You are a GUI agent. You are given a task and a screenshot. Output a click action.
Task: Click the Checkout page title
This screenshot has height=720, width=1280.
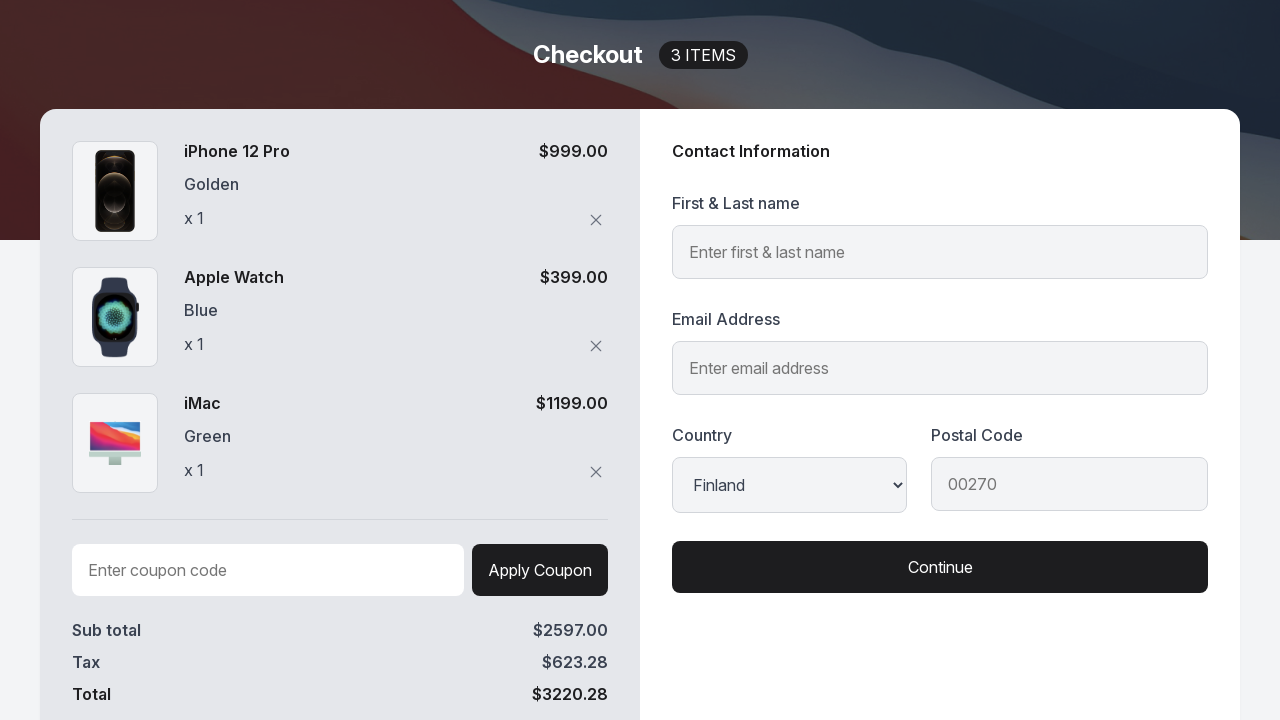coord(588,55)
